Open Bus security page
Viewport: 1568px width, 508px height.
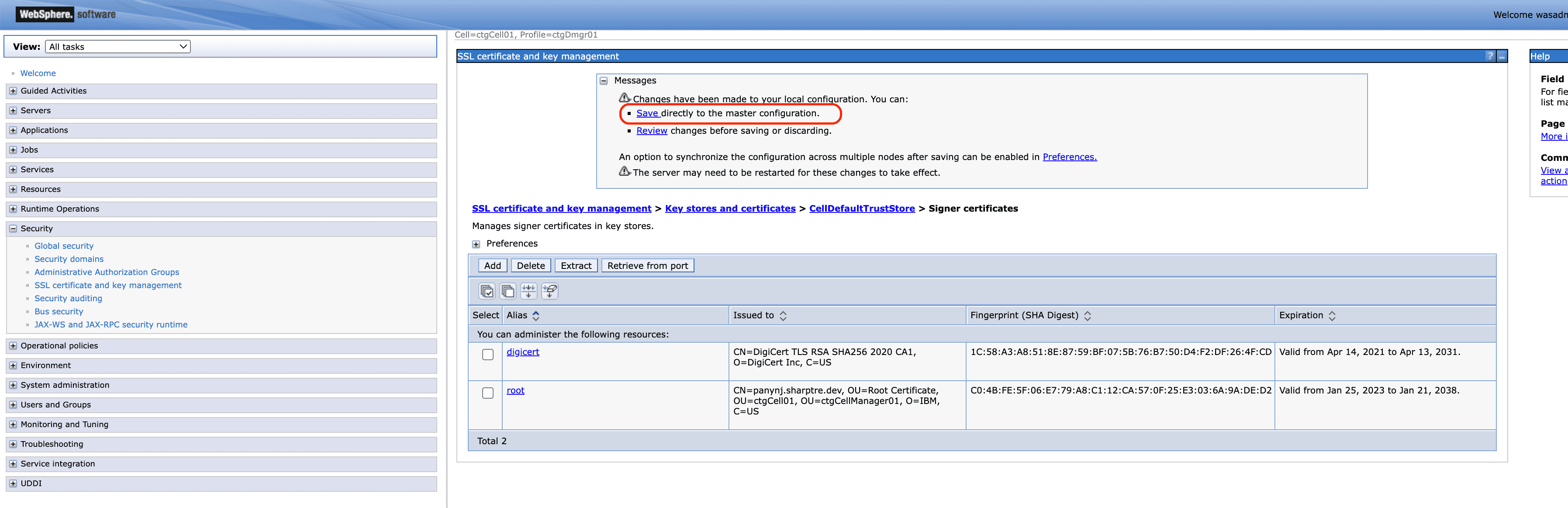(x=59, y=311)
